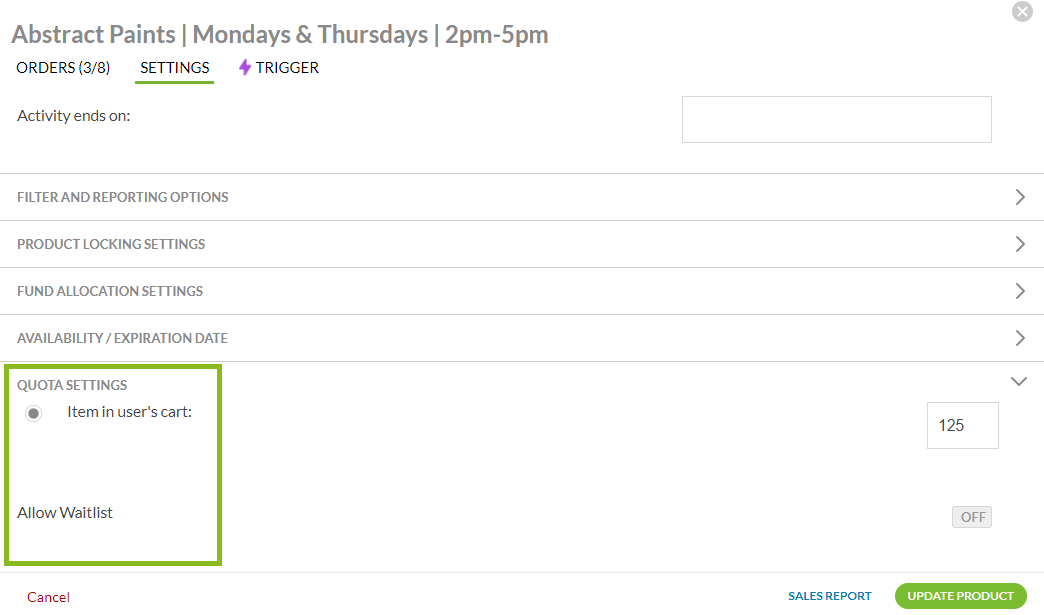Select the Item in user's cart radio button
The image size is (1044, 615).
pos(34,413)
